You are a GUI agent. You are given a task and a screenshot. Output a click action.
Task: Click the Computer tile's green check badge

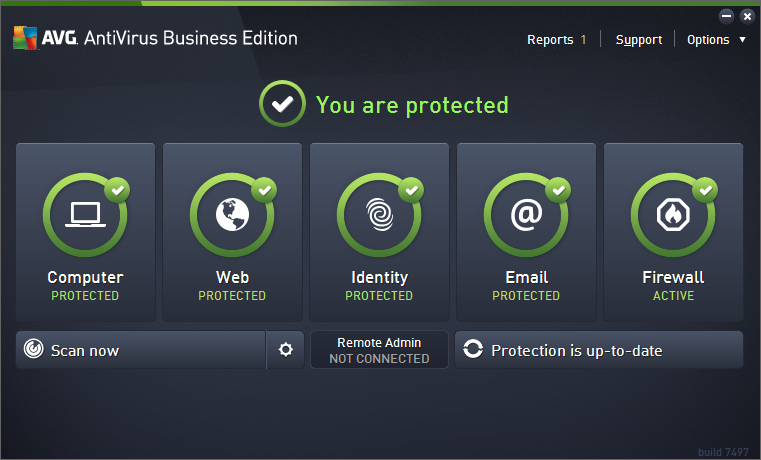pyautogui.click(x=118, y=189)
